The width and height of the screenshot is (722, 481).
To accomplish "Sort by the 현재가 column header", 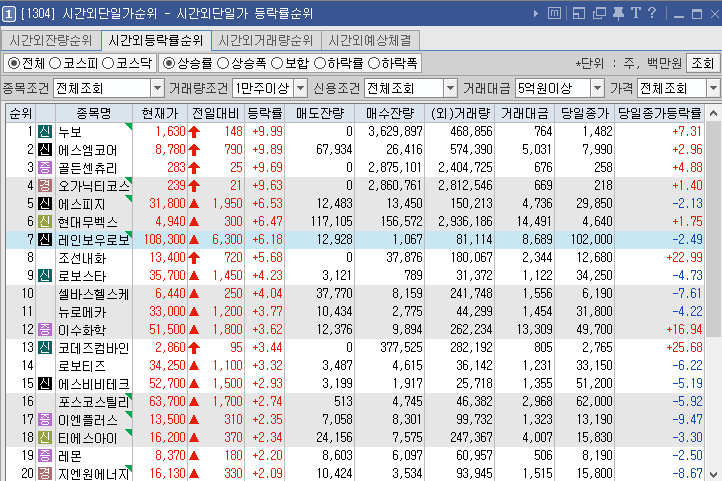I will pyautogui.click(x=160, y=113).
